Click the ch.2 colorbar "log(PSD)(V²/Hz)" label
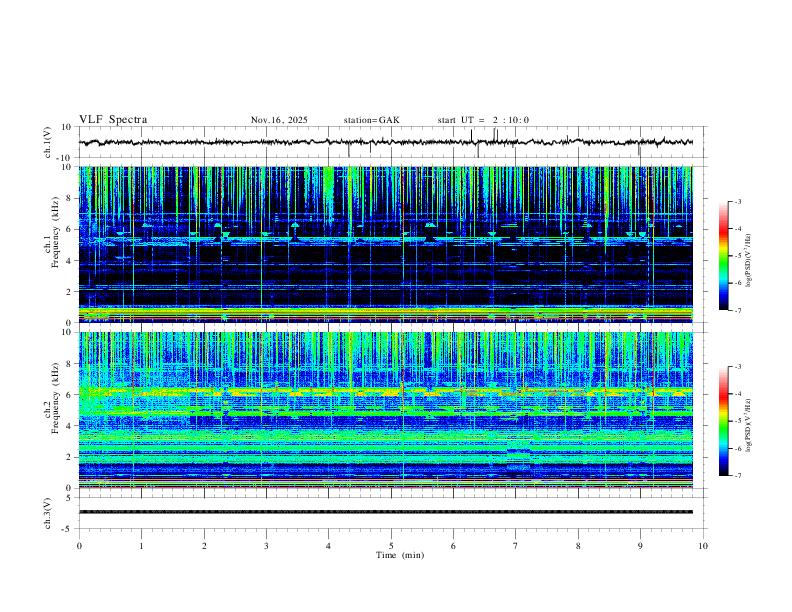The image size is (792, 612). (x=749, y=425)
